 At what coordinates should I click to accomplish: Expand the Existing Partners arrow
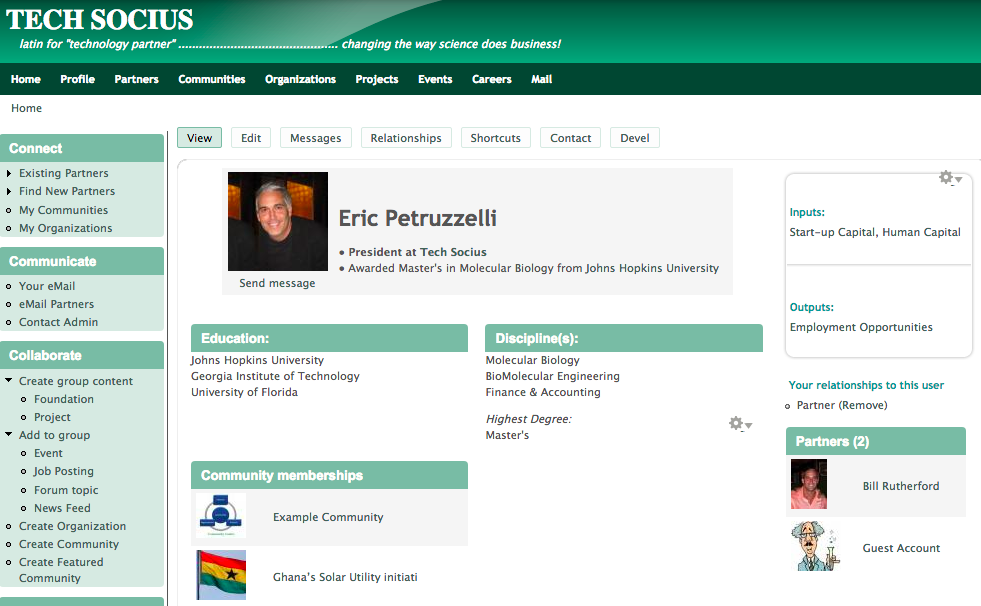click(x=9, y=174)
